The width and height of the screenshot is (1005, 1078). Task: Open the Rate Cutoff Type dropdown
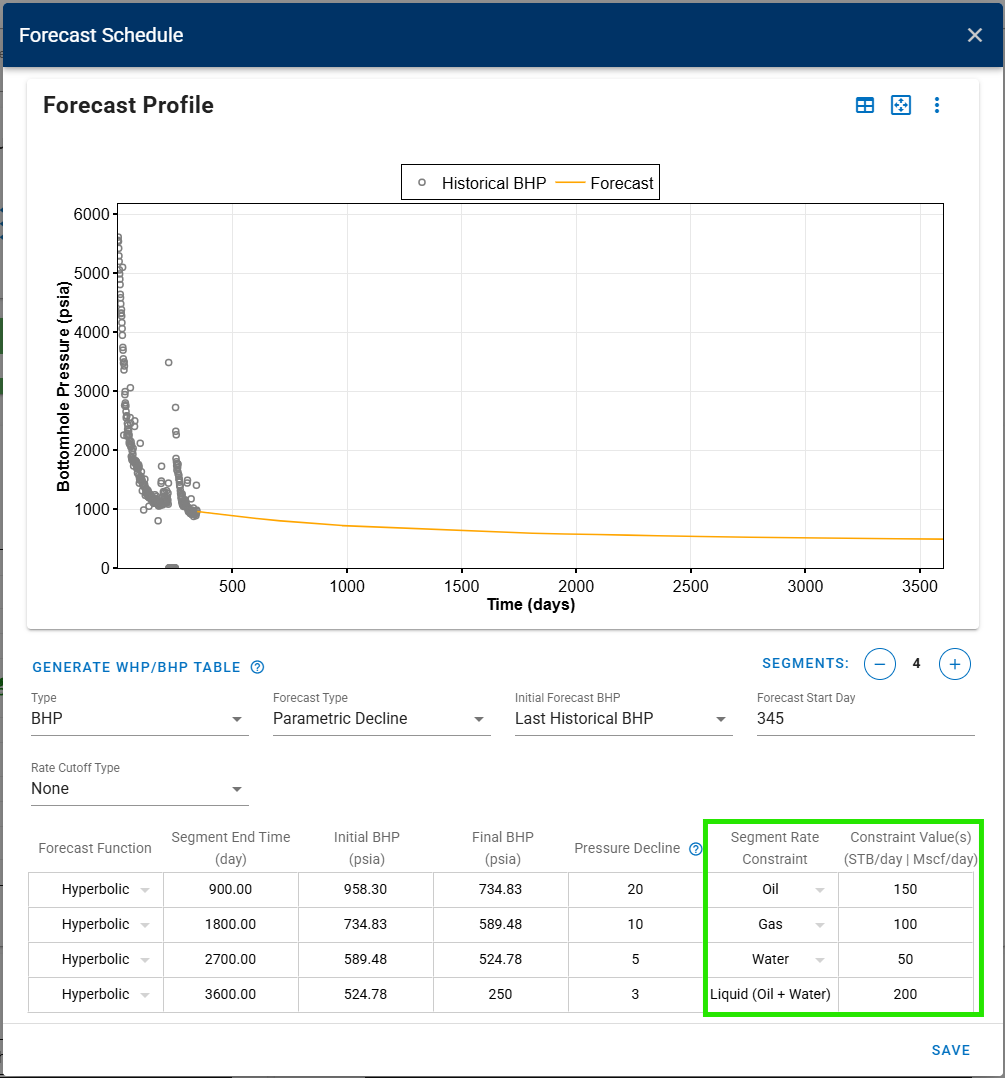tap(140, 789)
